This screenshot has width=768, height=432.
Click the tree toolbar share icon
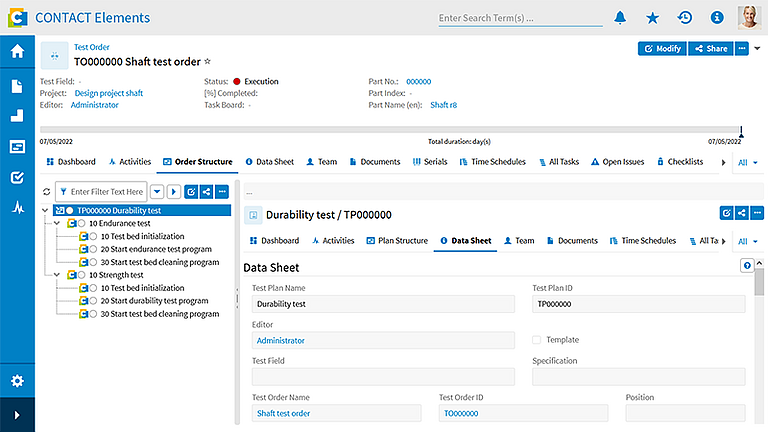(x=207, y=192)
